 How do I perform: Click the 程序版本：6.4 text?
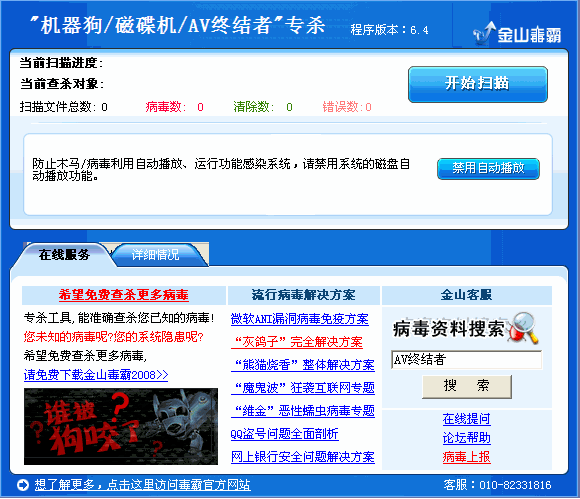[x=390, y=30]
